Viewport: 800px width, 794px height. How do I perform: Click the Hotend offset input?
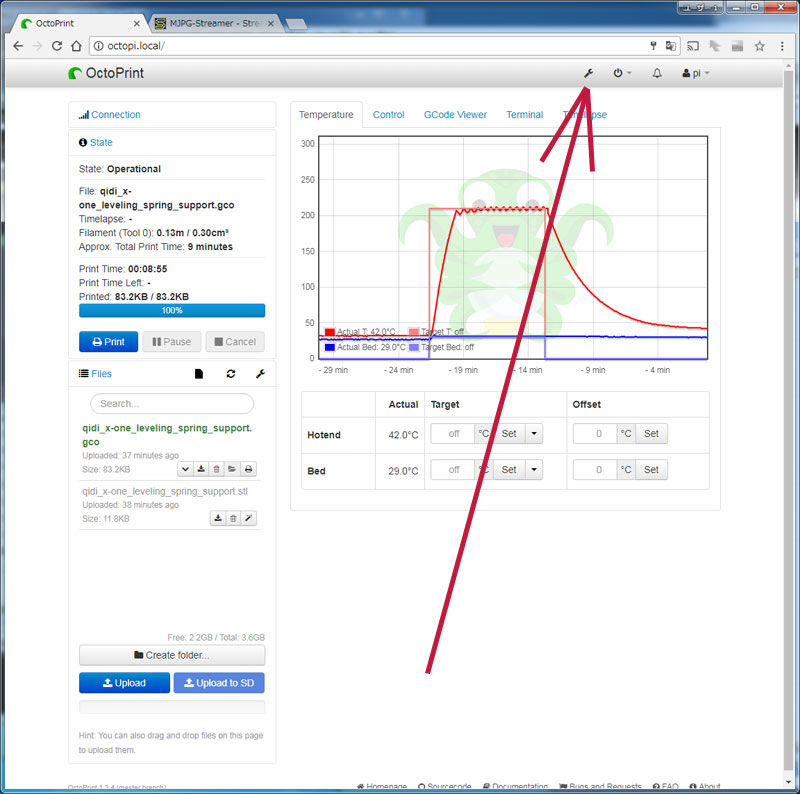[x=595, y=434]
